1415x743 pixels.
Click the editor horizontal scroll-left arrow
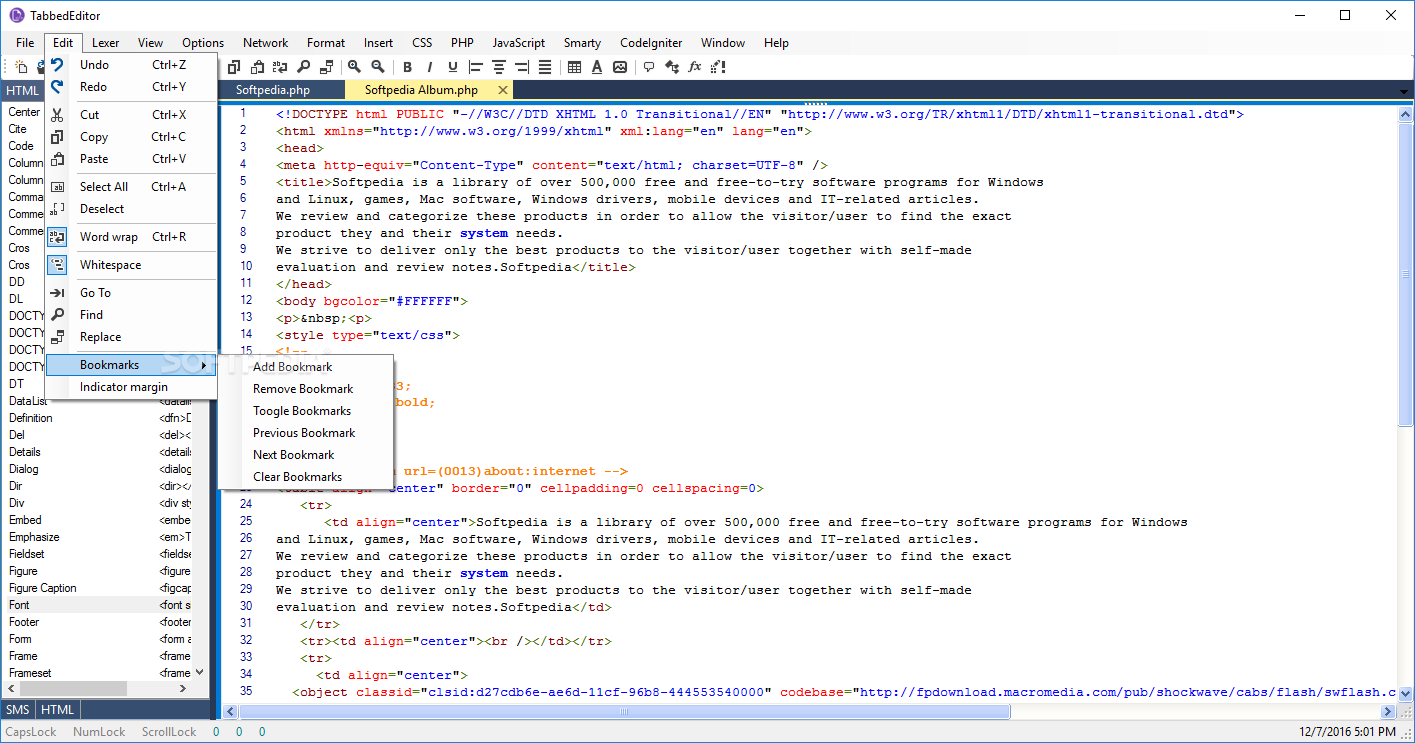click(x=231, y=712)
